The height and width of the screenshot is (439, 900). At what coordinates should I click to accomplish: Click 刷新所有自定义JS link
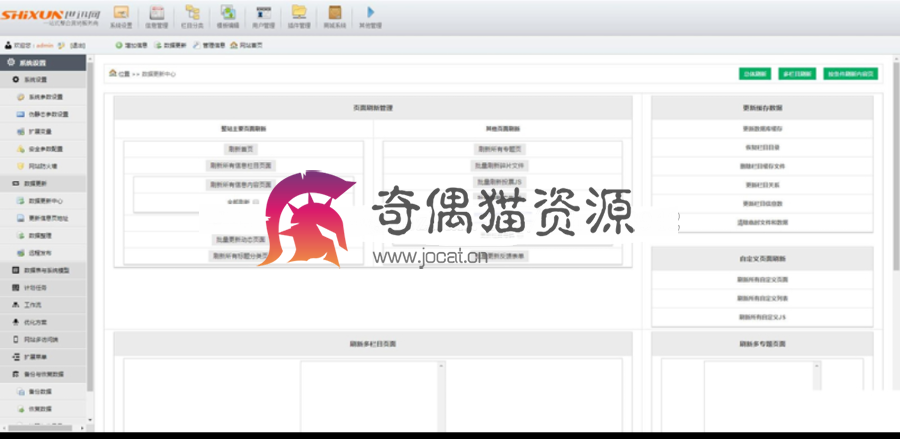(762, 317)
